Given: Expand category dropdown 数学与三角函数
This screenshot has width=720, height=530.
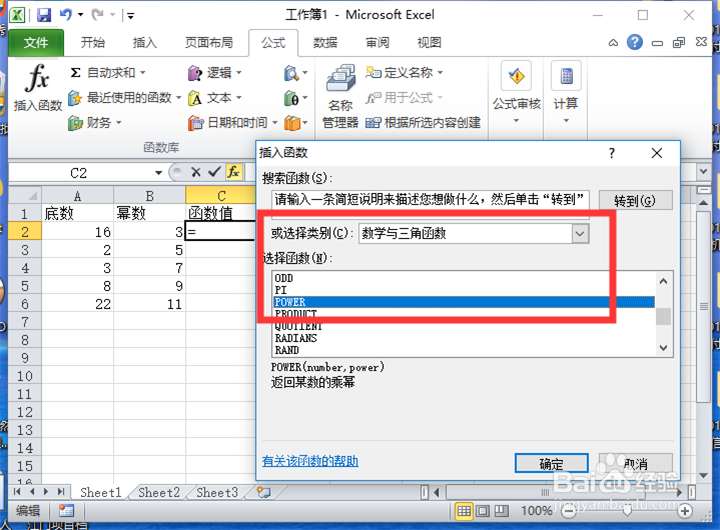Looking at the screenshot, I should click(x=580, y=234).
